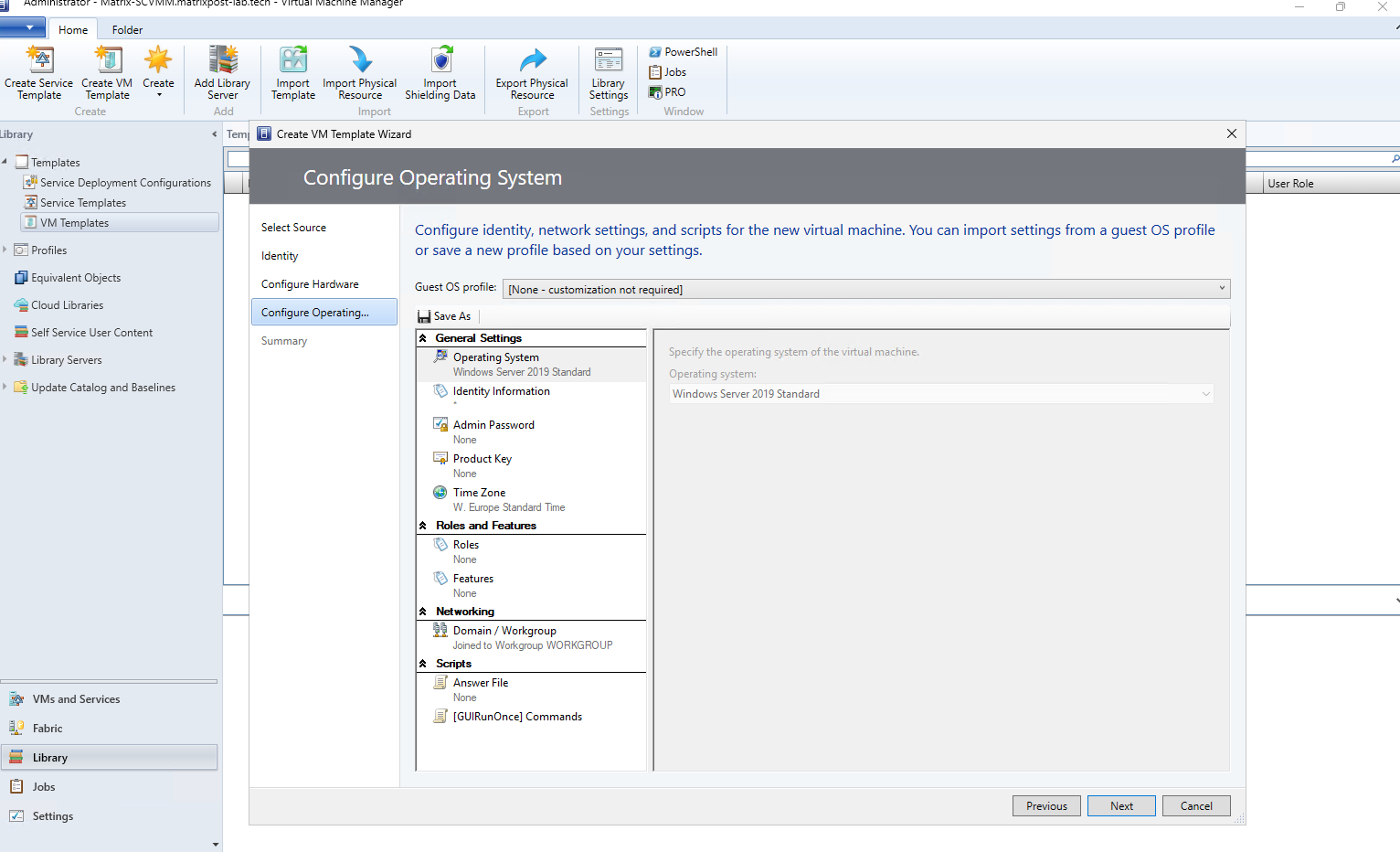Expand the Library Servers tree node
Screen dimensions: 1400x852
click(x=5, y=359)
